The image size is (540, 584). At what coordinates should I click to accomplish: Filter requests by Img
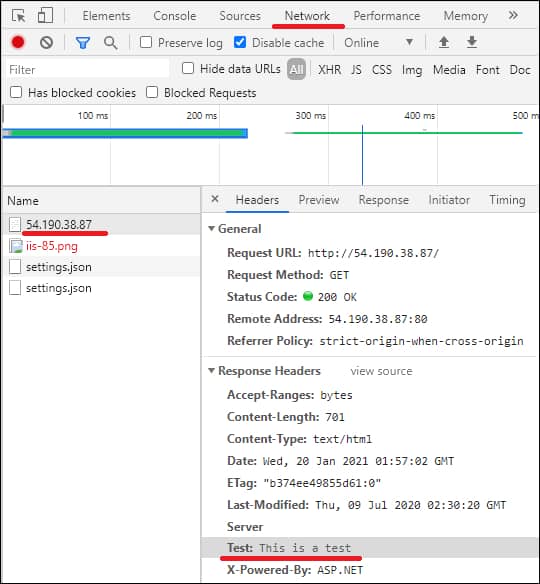[412, 70]
